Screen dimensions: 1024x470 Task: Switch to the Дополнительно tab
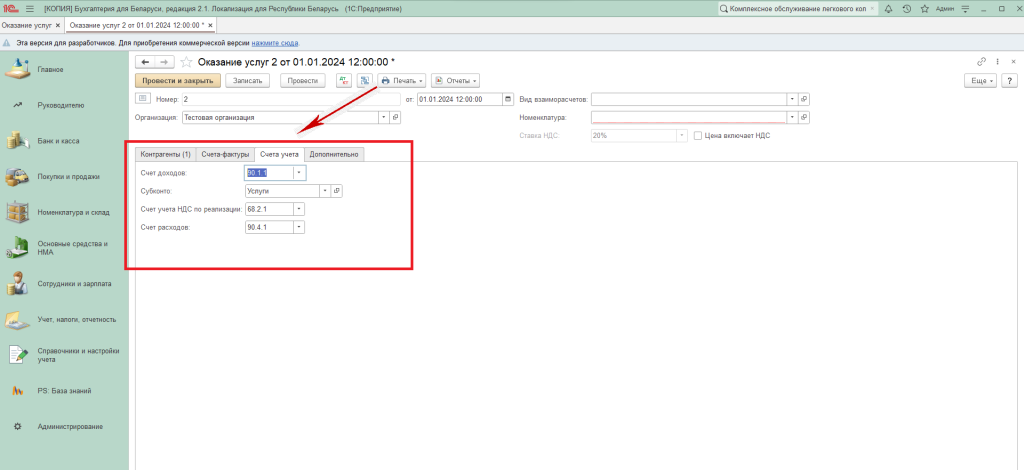(335, 154)
